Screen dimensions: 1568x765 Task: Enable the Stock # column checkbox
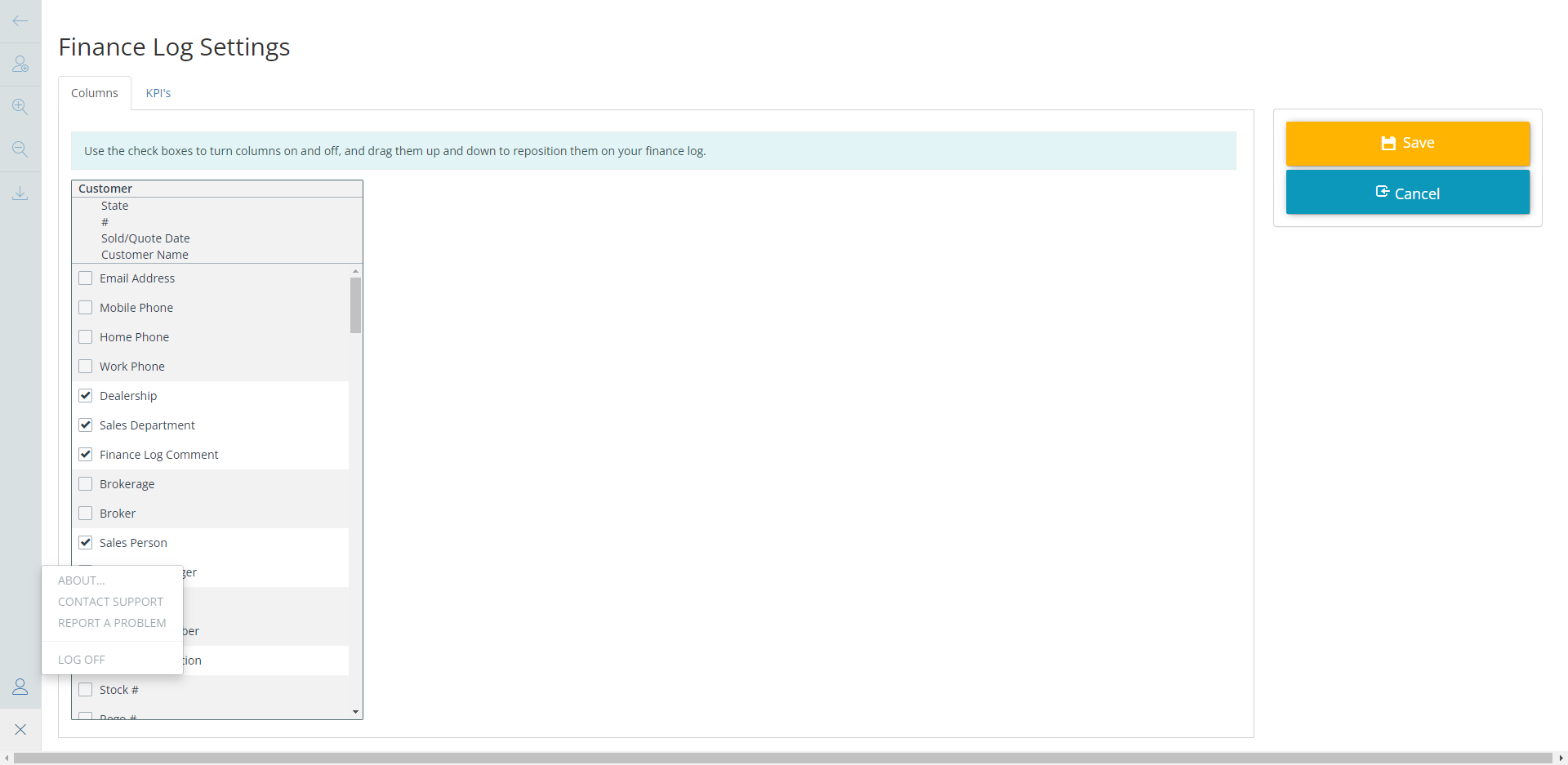tap(86, 690)
